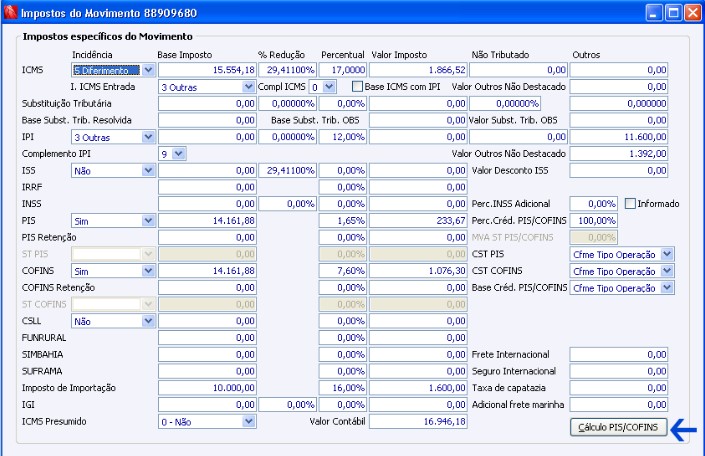Click the Seguro Internacional field
705x456 pixels.
(619, 371)
